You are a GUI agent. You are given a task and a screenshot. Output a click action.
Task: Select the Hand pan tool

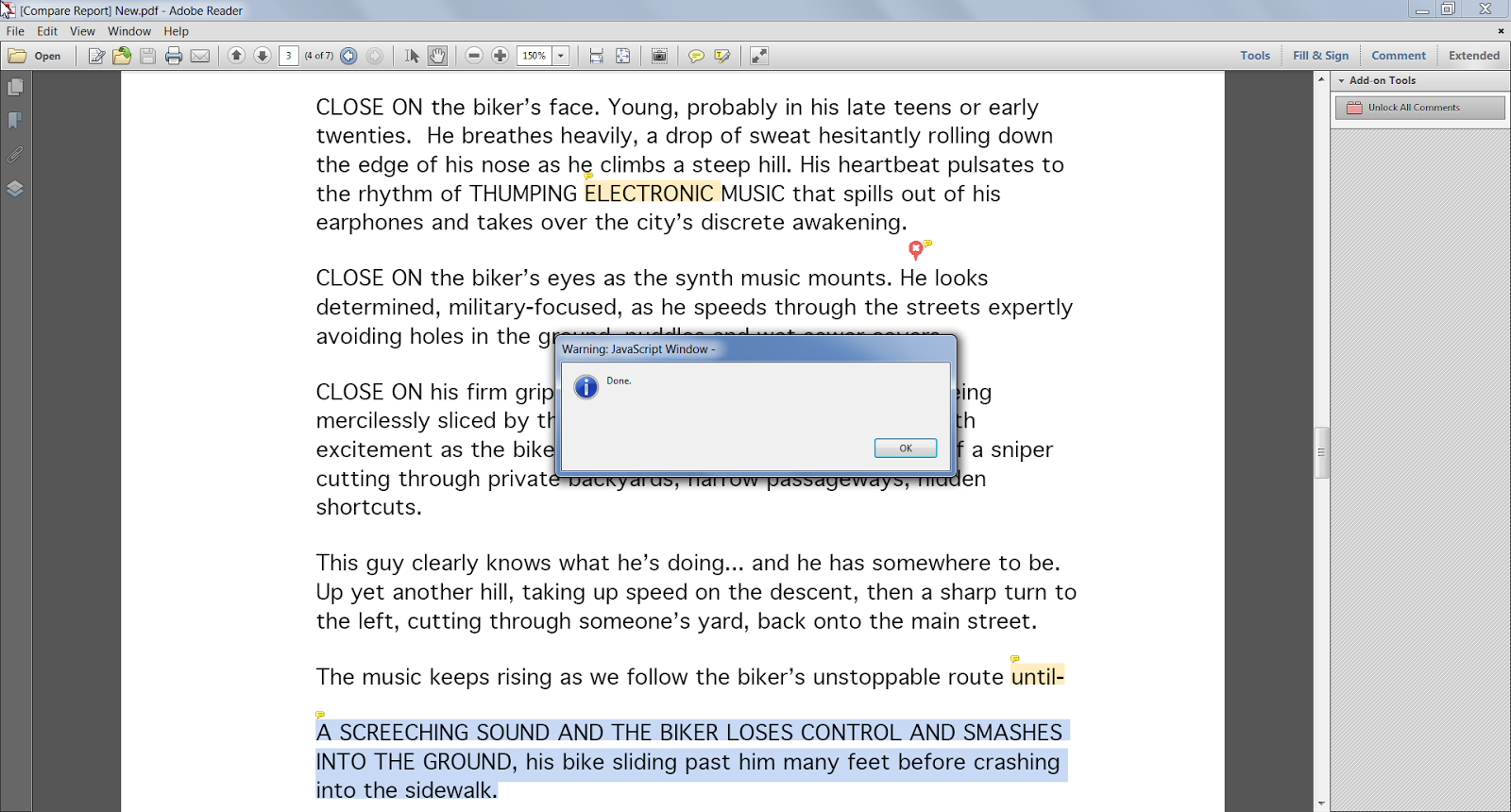(x=437, y=56)
